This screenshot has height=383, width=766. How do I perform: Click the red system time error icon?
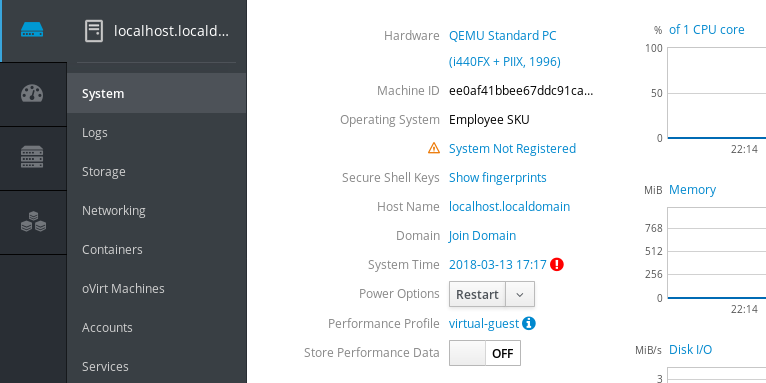(x=557, y=264)
